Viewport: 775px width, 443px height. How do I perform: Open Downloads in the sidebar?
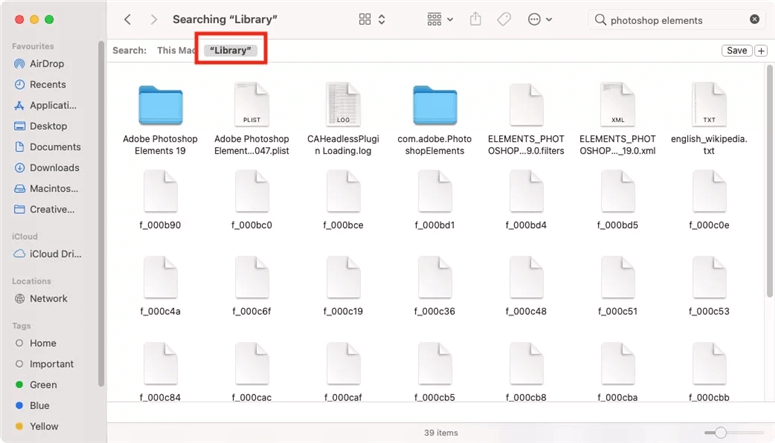pos(54,168)
